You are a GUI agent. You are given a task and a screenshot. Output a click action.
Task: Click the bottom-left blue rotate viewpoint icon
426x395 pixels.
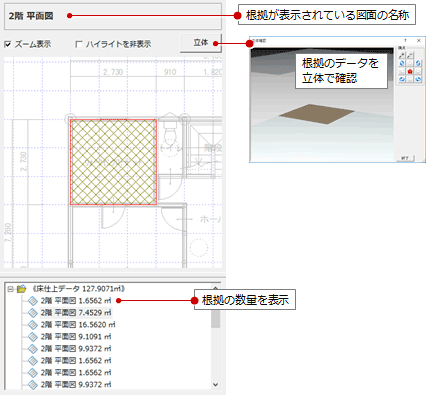coord(402,79)
